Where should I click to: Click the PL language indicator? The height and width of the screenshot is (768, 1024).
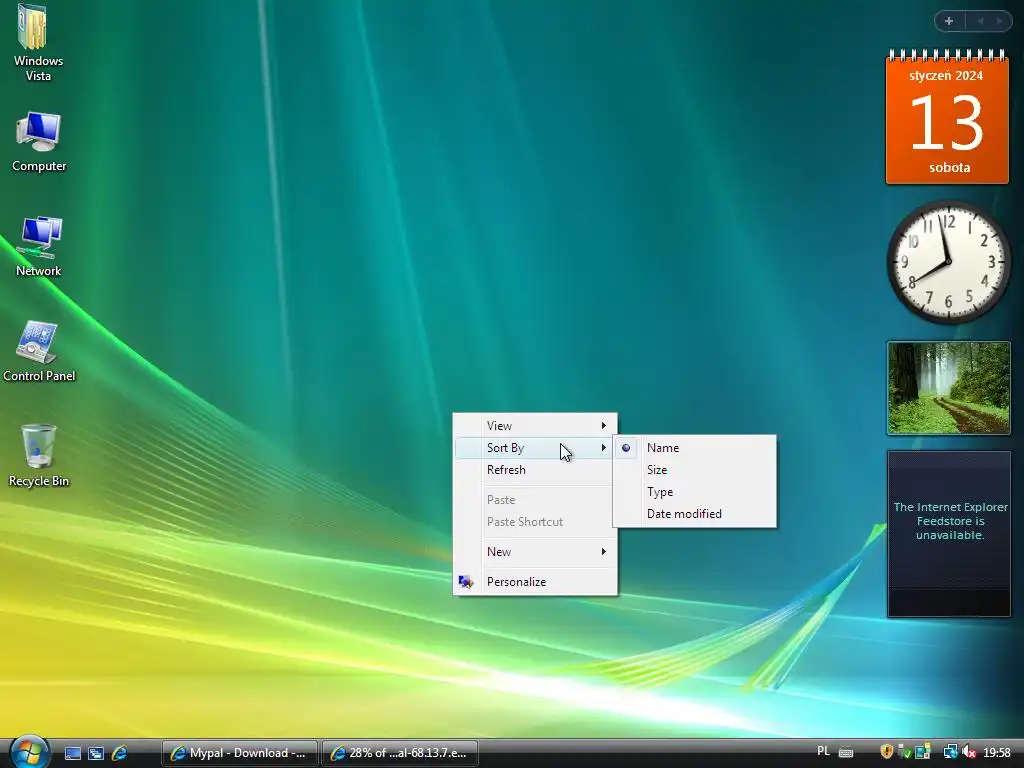tap(824, 752)
